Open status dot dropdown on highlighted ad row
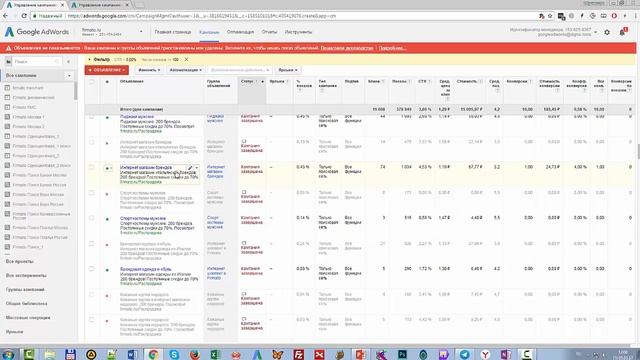Image resolution: width=640 pixels, height=360 pixels. pos(108,168)
